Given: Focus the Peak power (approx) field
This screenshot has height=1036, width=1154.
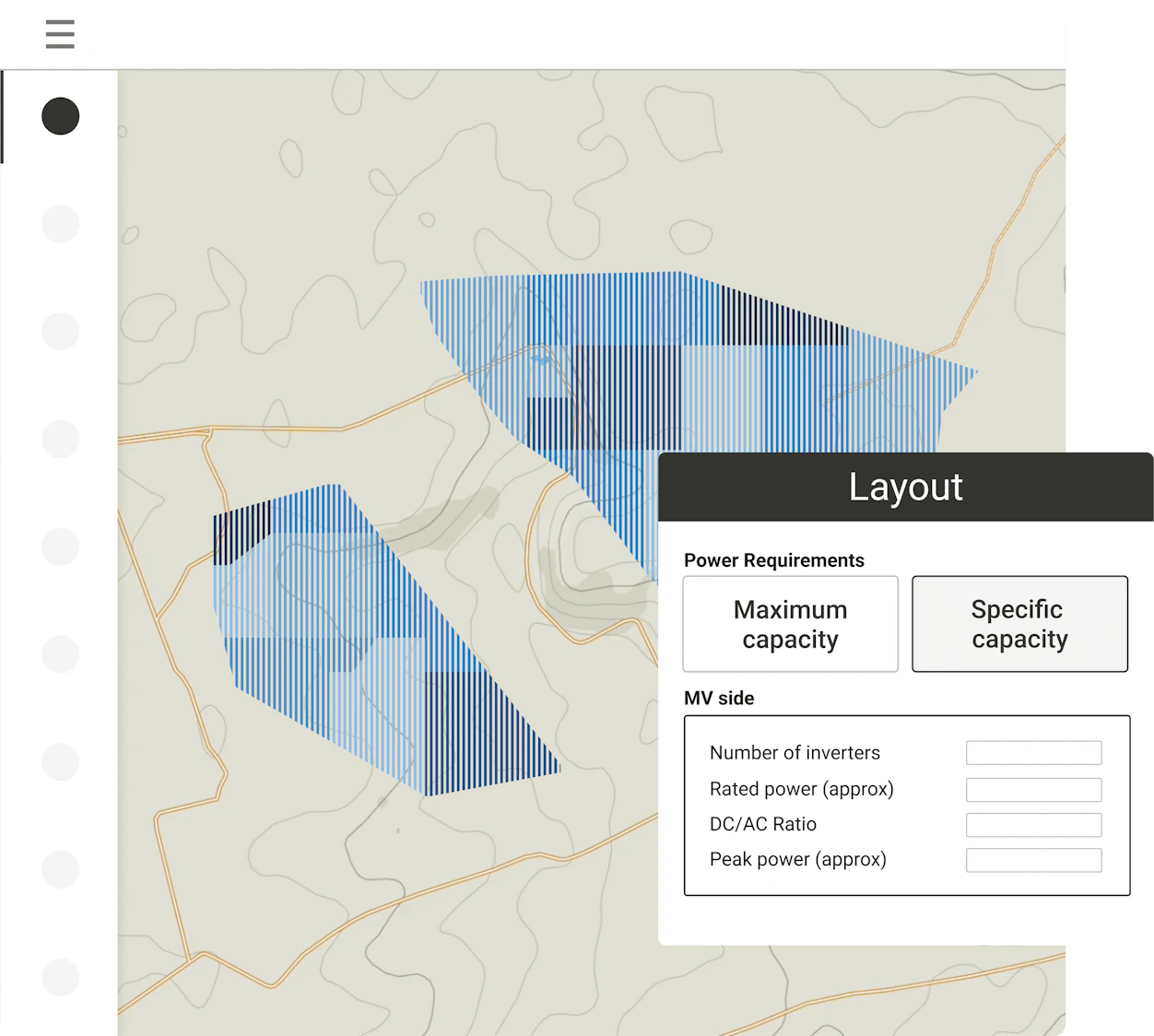Looking at the screenshot, I should (x=1034, y=860).
